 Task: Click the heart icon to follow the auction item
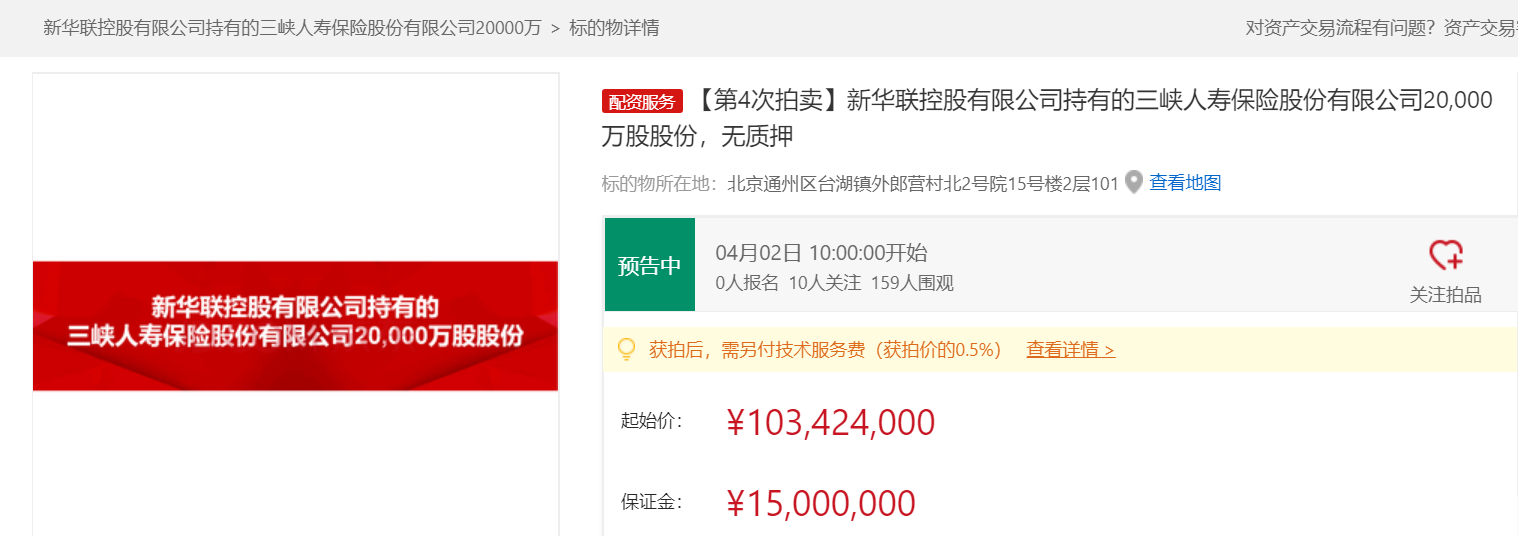(1445, 255)
